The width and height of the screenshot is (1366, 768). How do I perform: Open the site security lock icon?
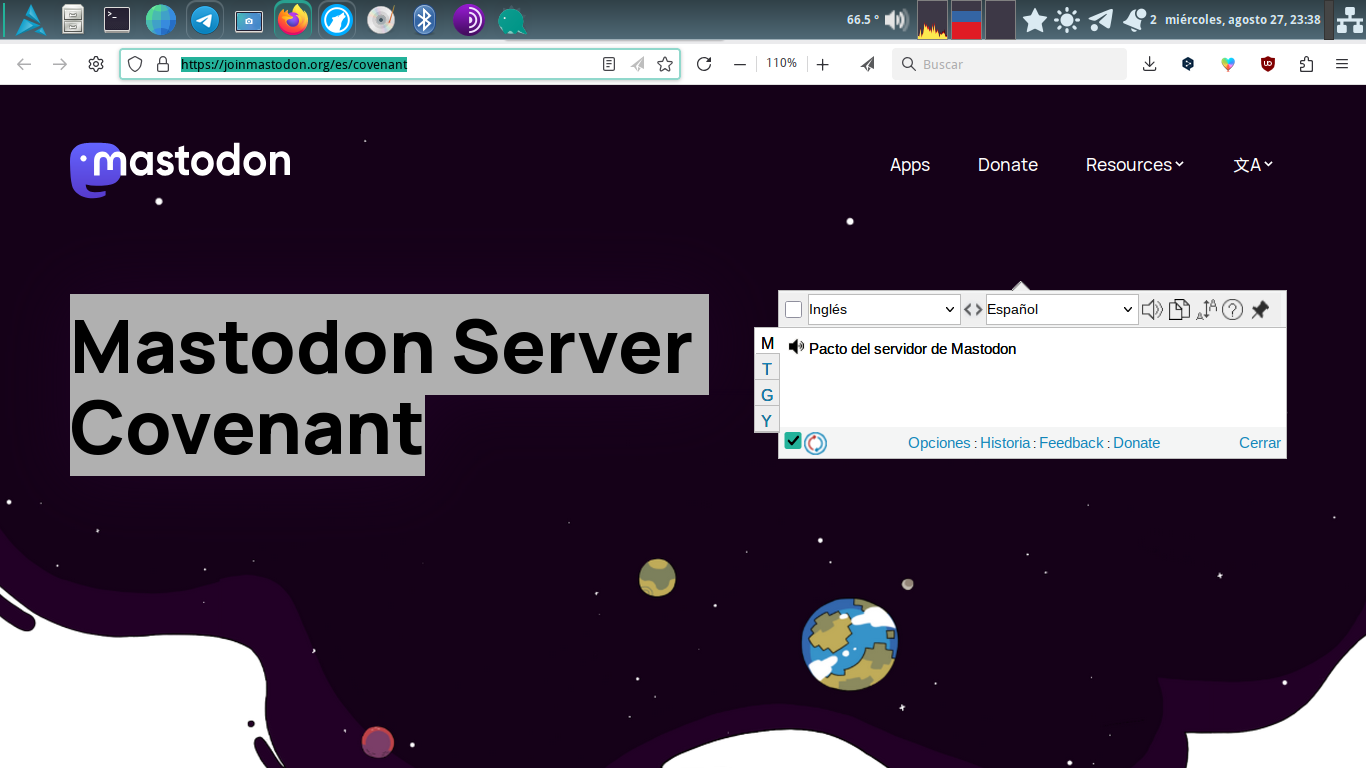click(x=163, y=64)
